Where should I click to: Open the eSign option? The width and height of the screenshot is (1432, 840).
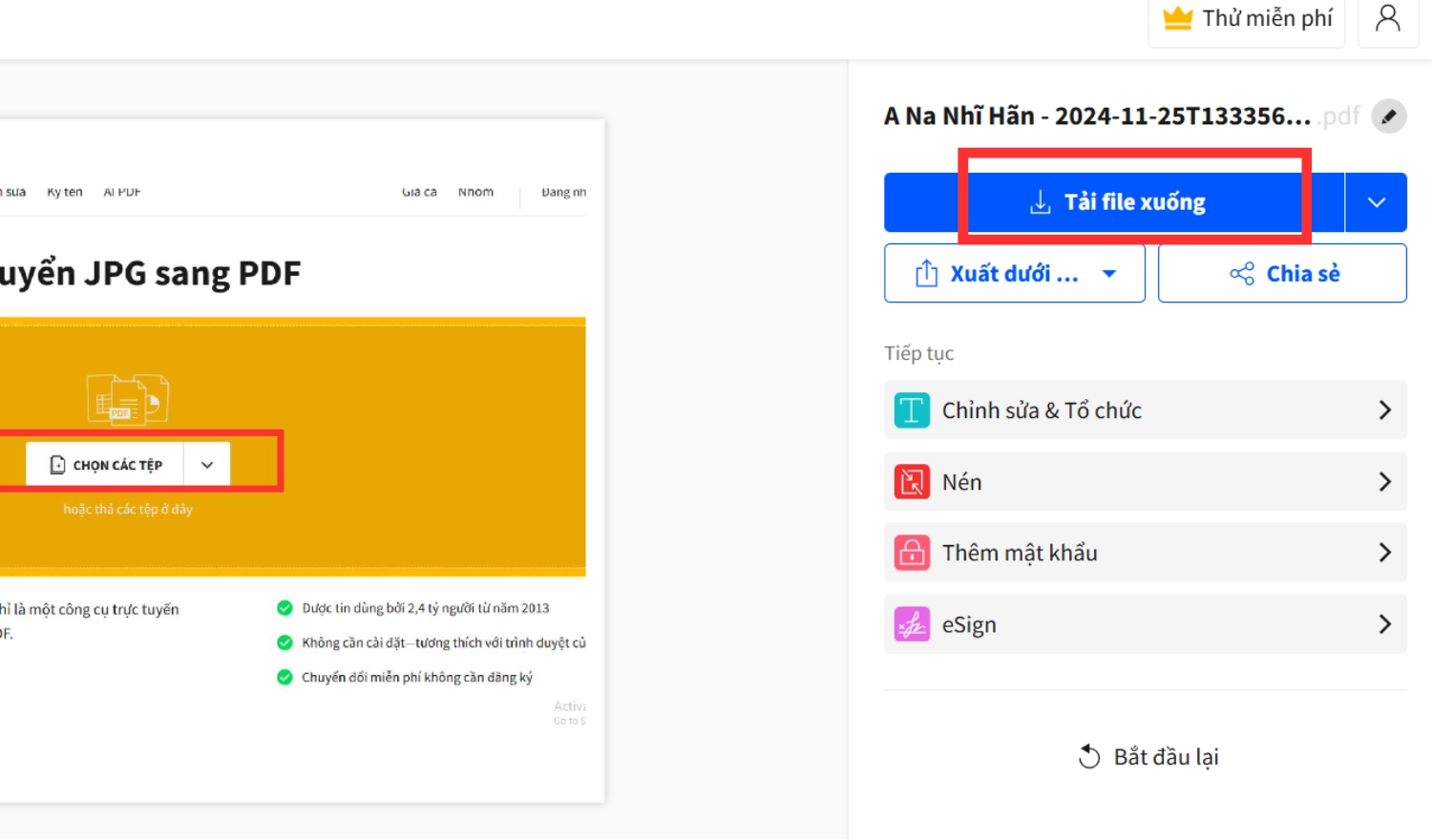coord(1145,624)
